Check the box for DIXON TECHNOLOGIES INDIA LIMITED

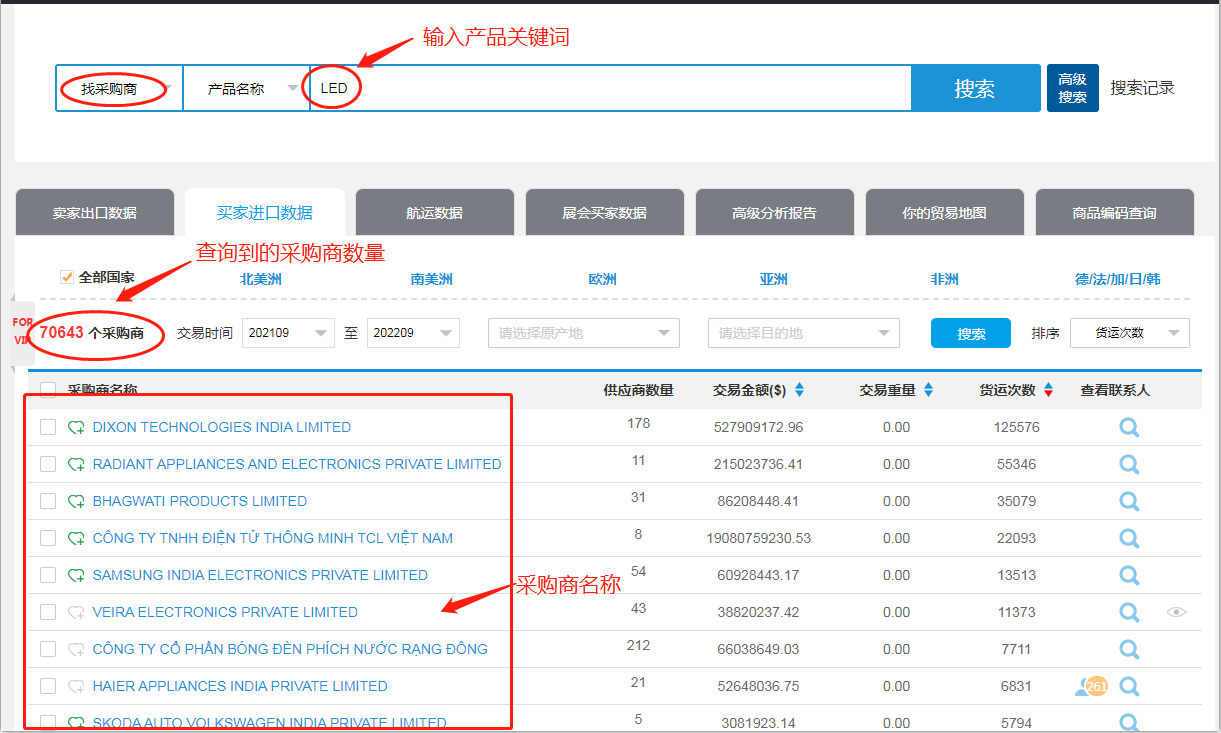(48, 428)
